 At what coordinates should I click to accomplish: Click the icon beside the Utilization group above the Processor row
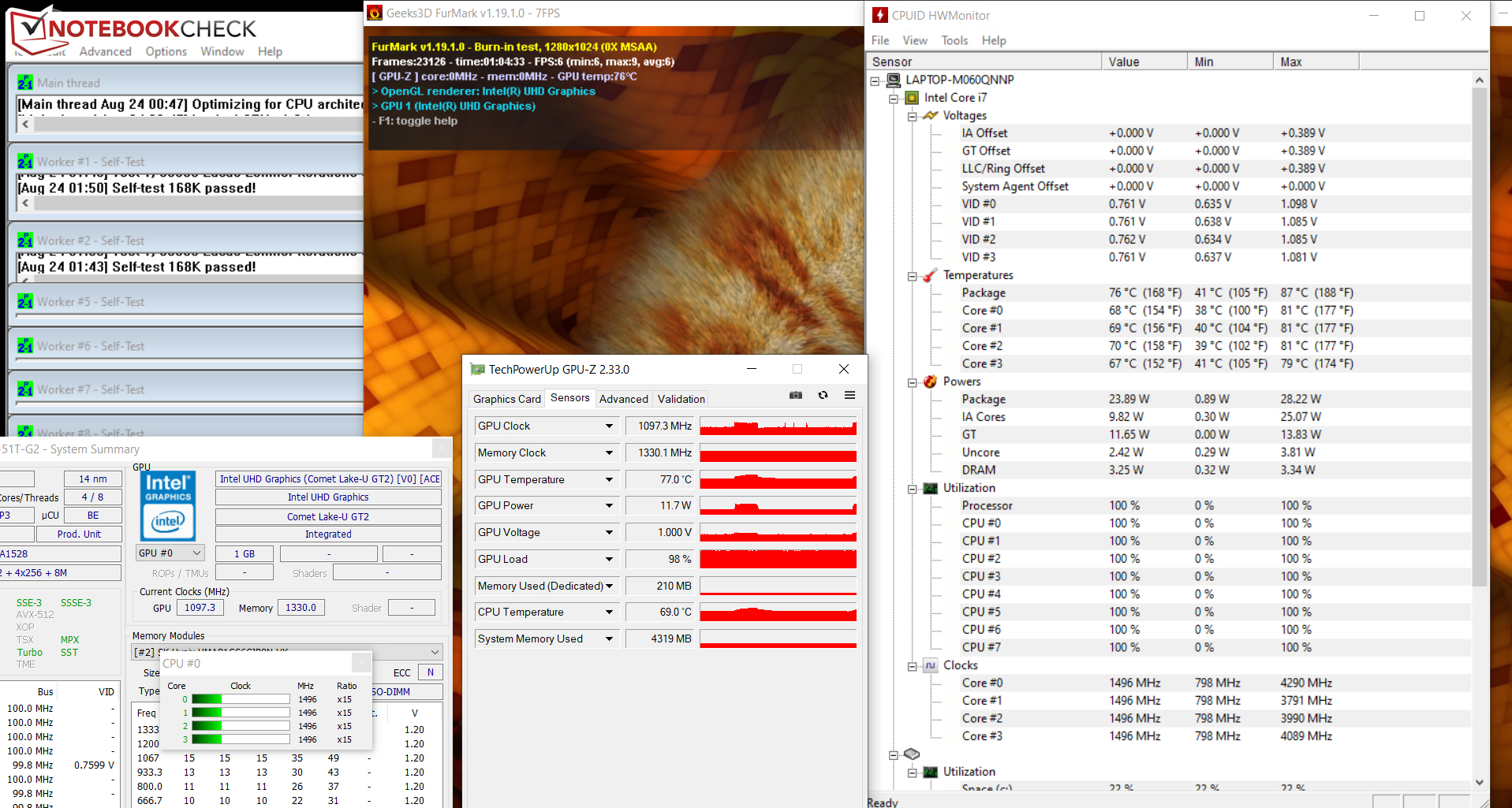(x=931, y=488)
